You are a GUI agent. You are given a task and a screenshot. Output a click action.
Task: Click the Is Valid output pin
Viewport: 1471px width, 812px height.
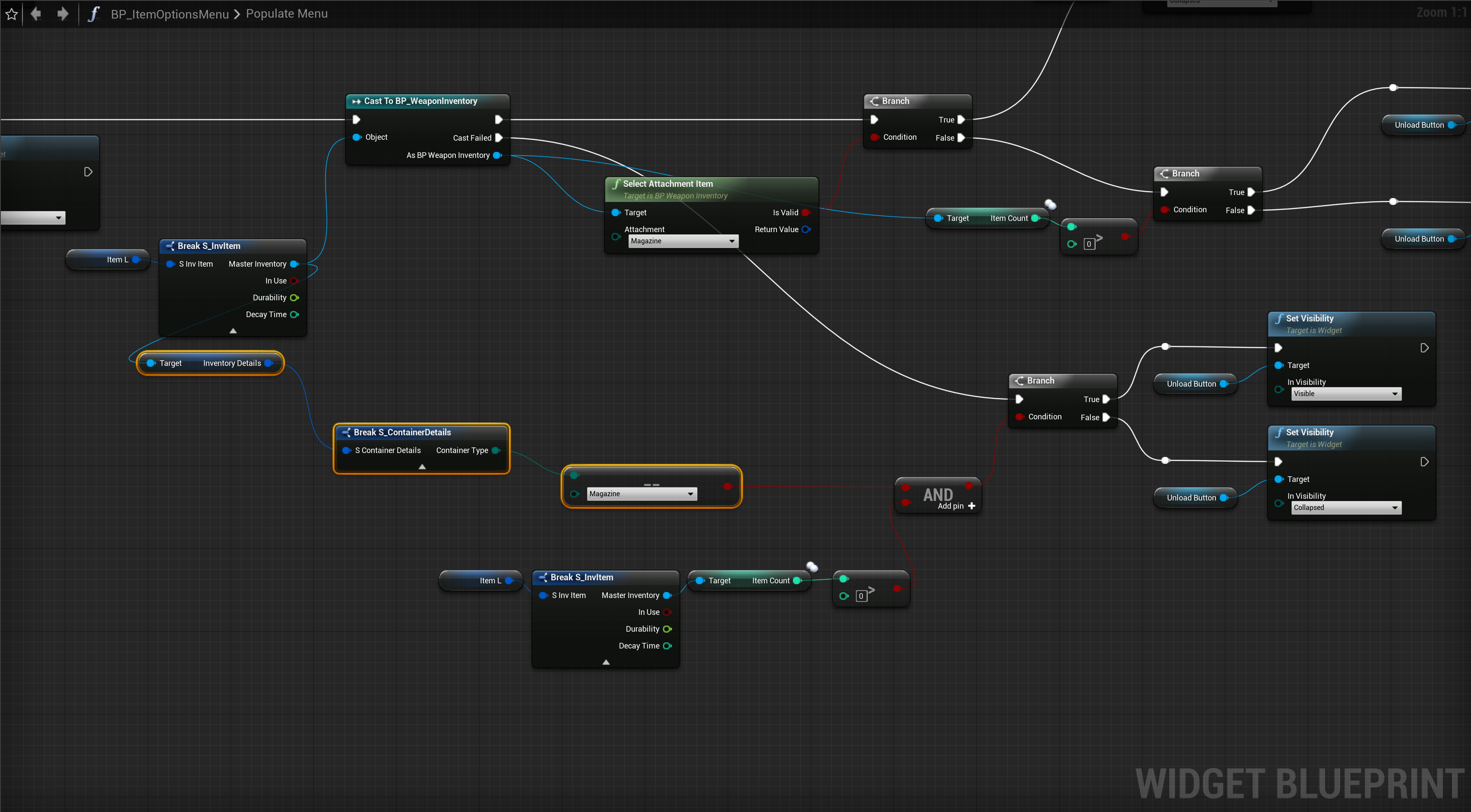[806, 212]
